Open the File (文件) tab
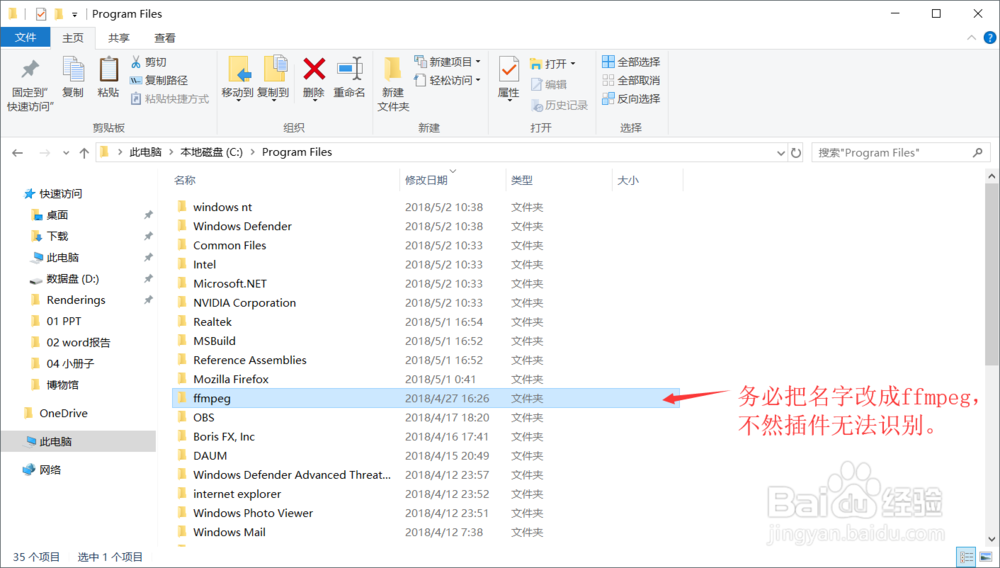The image size is (1000, 568). pyautogui.click(x=26, y=38)
